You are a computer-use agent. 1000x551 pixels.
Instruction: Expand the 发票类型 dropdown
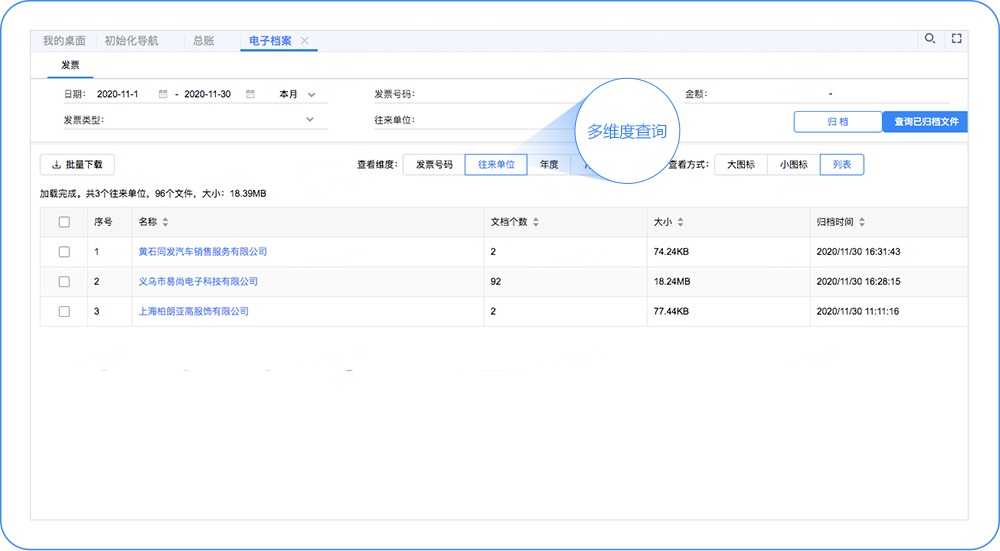[310, 120]
